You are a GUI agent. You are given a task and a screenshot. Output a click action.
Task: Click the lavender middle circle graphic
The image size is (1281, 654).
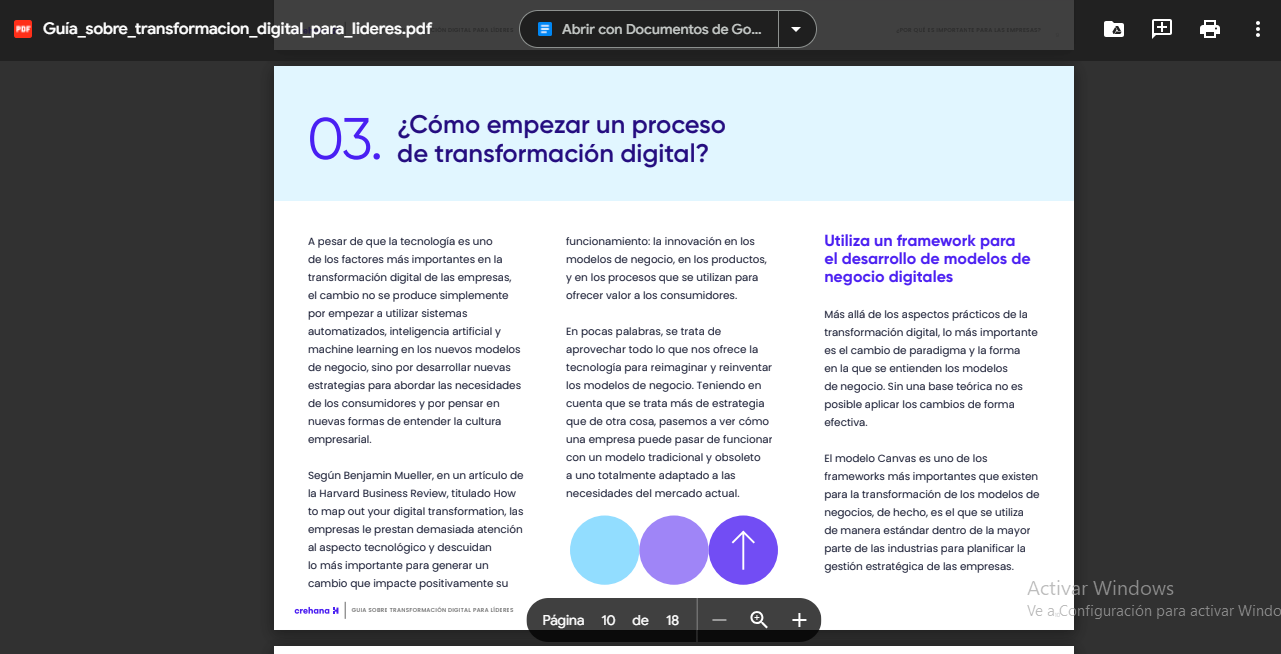pyautogui.click(x=674, y=550)
